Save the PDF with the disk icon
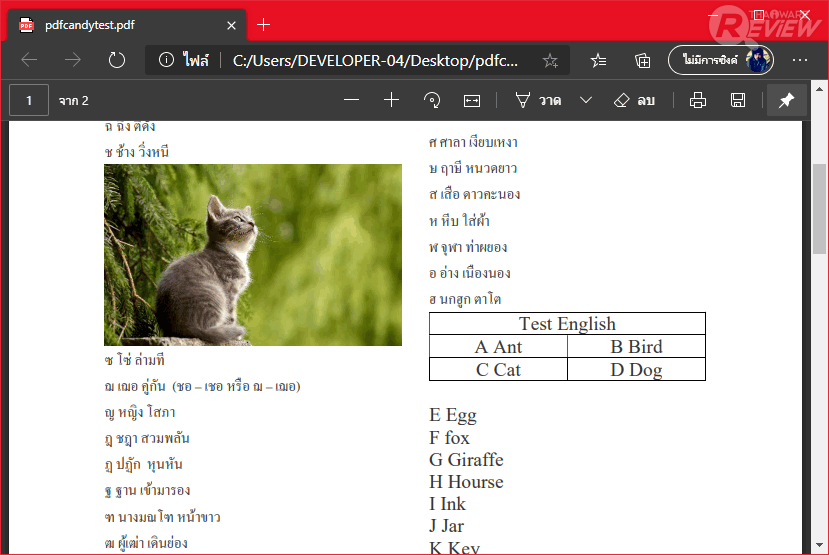The width and height of the screenshot is (829, 555). [738, 100]
